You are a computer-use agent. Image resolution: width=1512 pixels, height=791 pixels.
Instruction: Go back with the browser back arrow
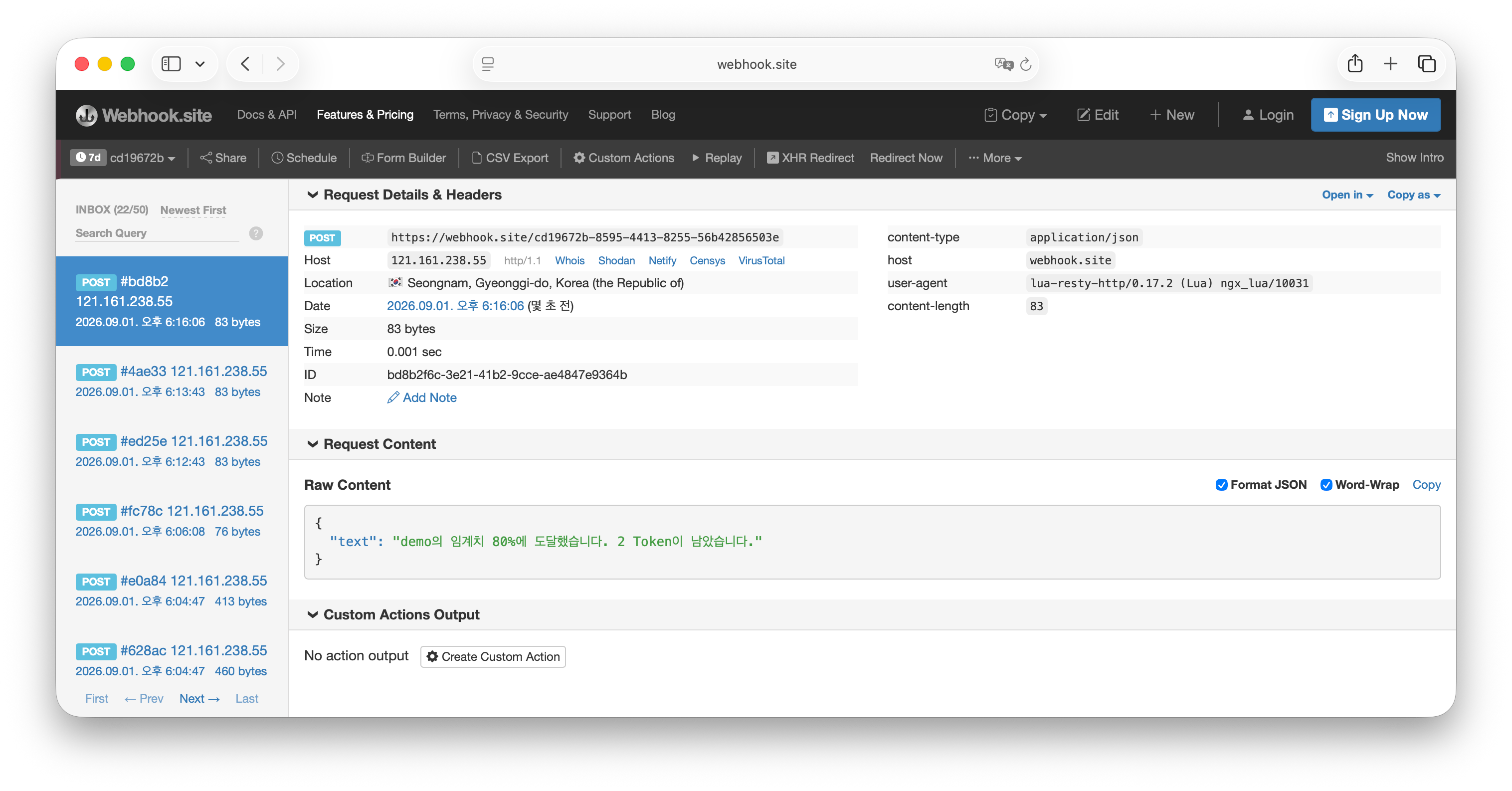(245, 63)
